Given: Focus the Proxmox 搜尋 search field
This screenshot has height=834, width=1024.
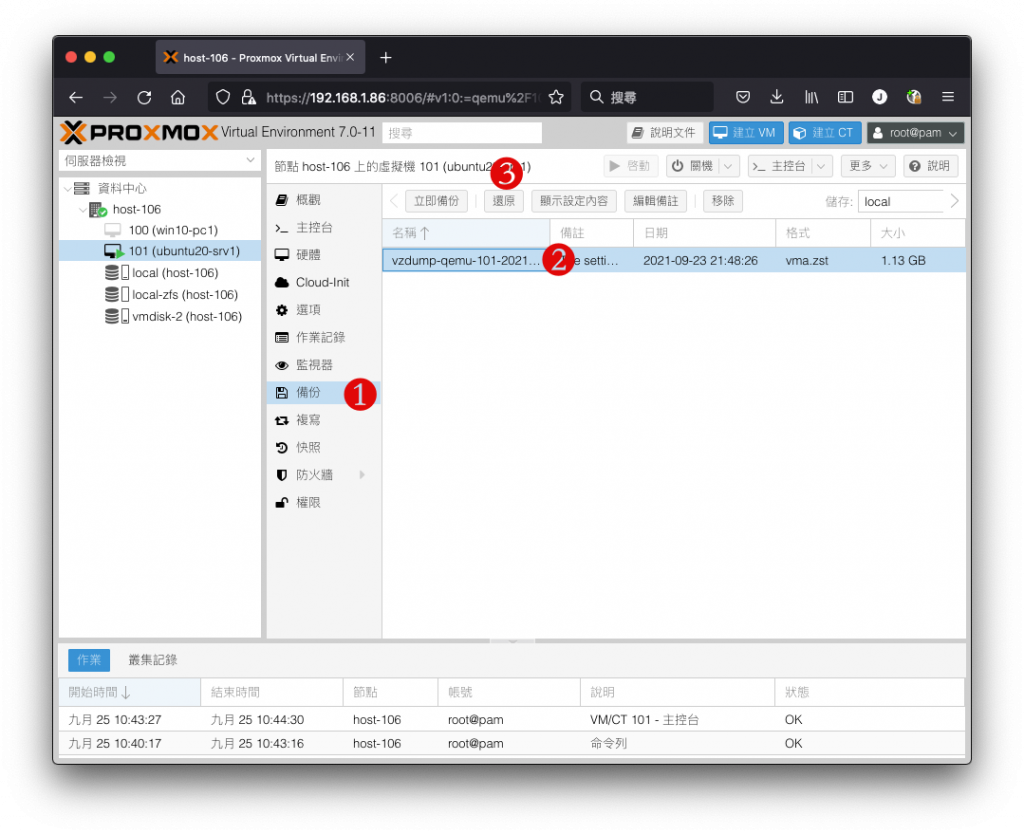Looking at the screenshot, I should click(x=462, y=133).
